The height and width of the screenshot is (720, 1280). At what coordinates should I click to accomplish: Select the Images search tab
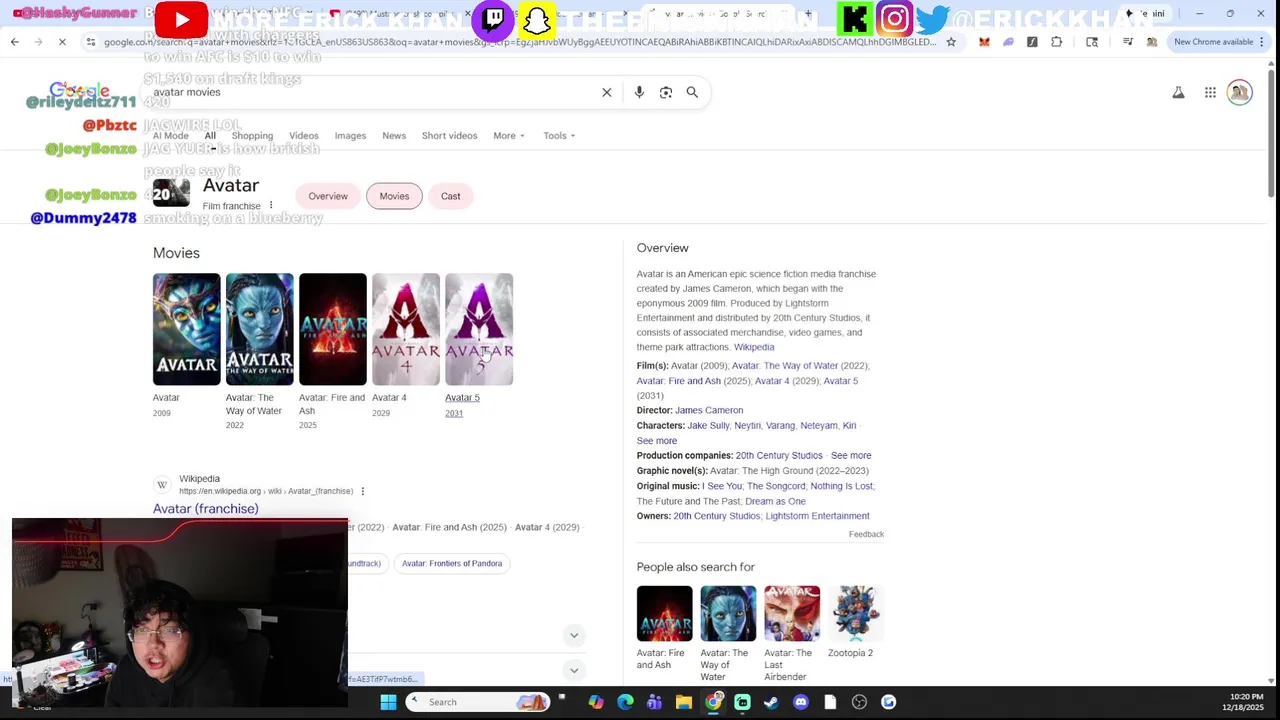coord(350,136)
